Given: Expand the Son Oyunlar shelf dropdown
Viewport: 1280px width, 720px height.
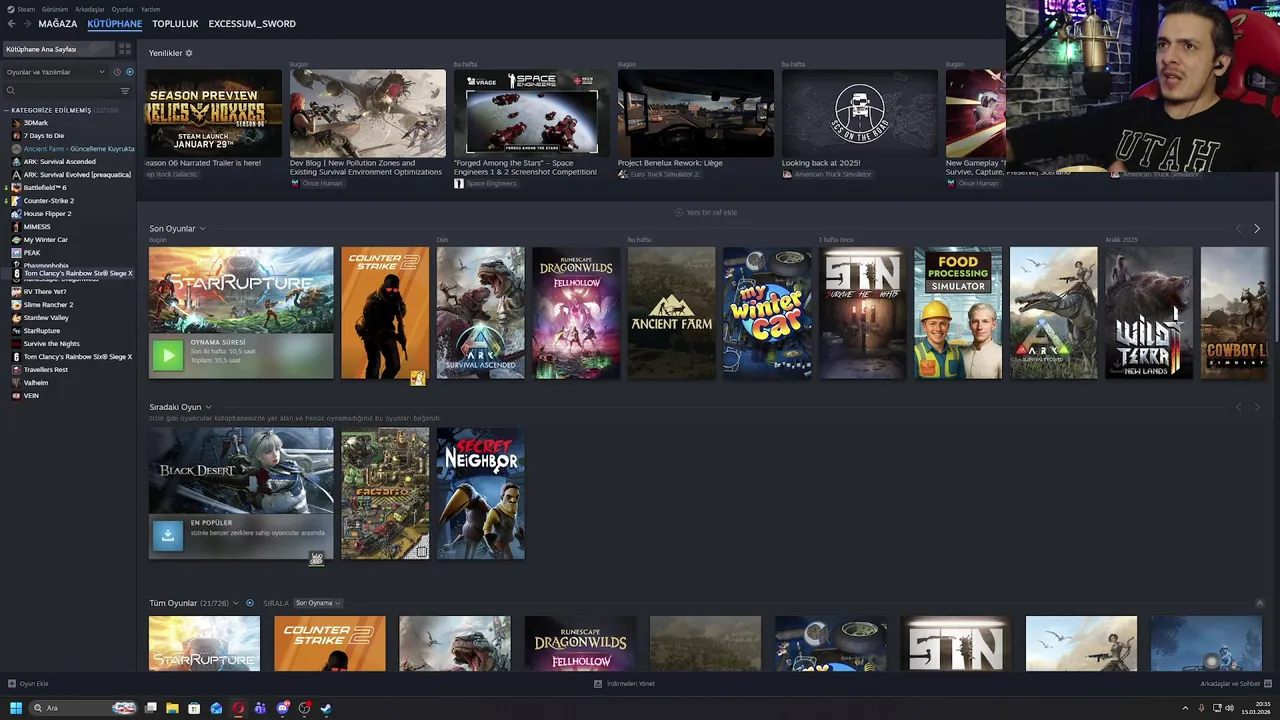Looking at the screenshot, I should click(x=202, y=229).
